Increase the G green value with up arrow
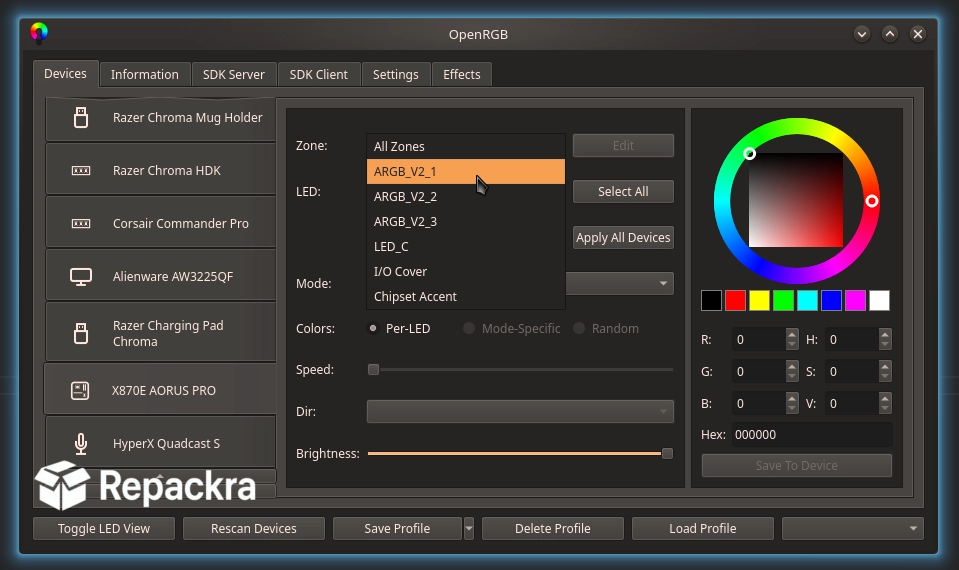This screenshot has width=959, height=570. pos(792,366)
